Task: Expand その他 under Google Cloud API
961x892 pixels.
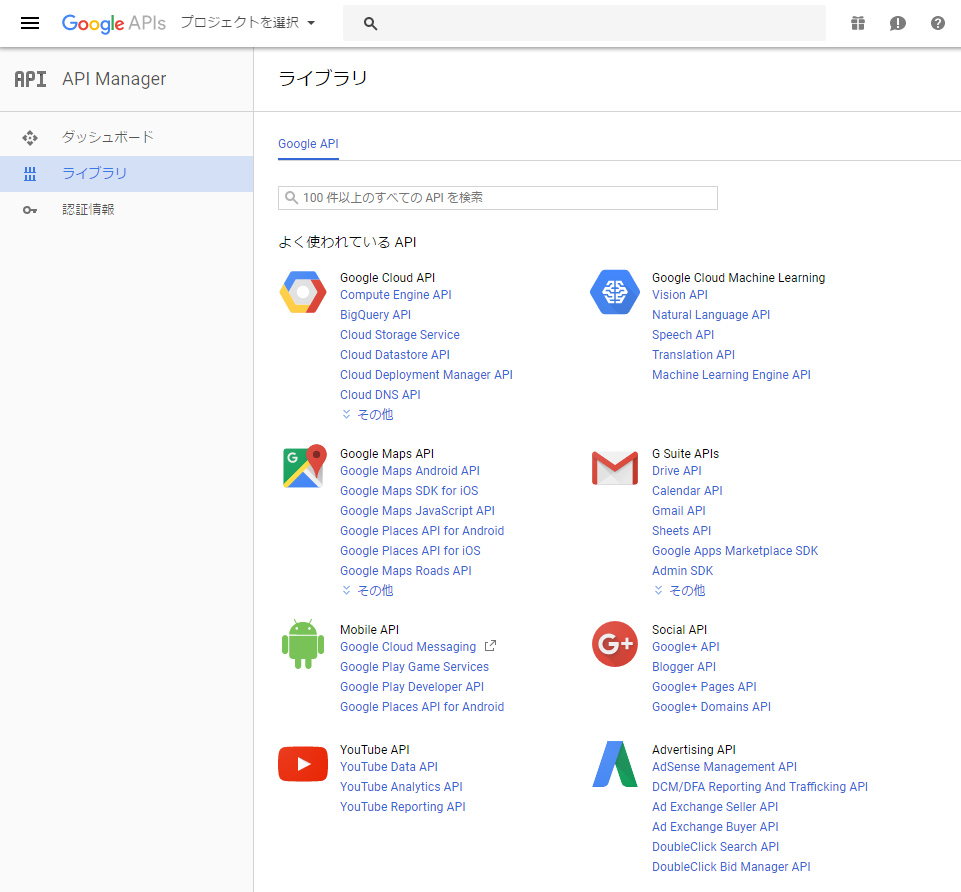Action: [368, 415]
